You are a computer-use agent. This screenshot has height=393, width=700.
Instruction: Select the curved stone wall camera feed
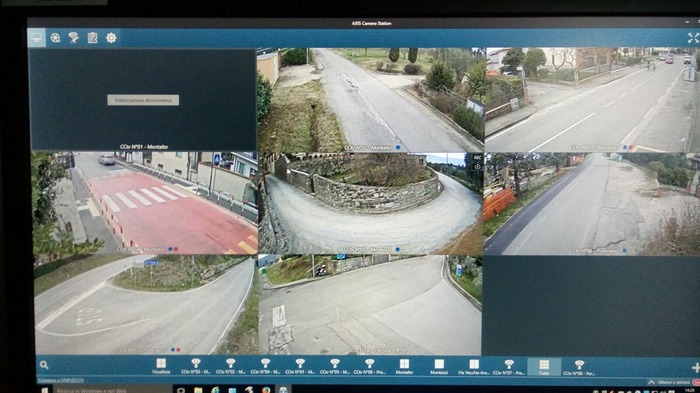tap(371, 204)
